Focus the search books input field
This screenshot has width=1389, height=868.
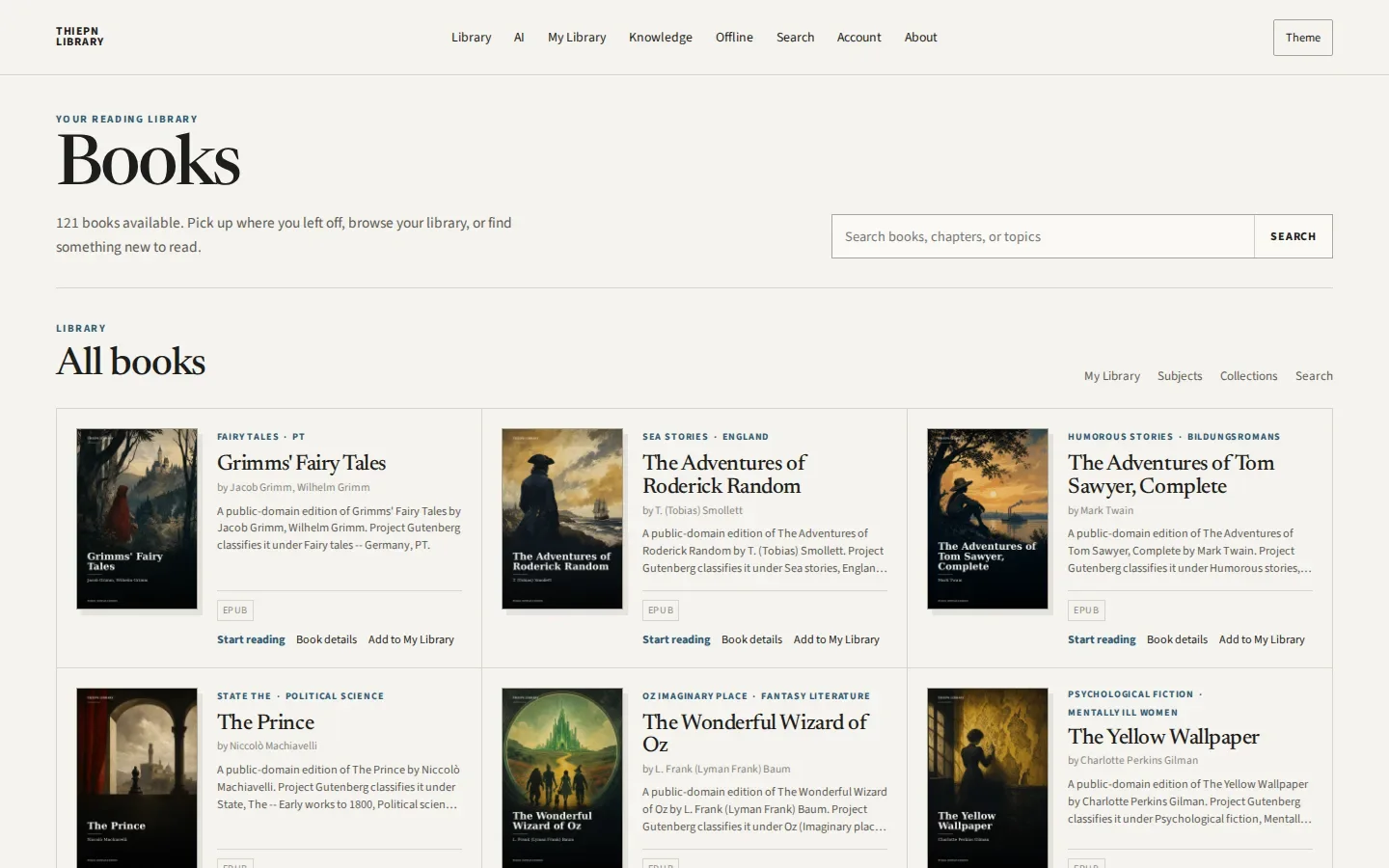(1043, 236)
